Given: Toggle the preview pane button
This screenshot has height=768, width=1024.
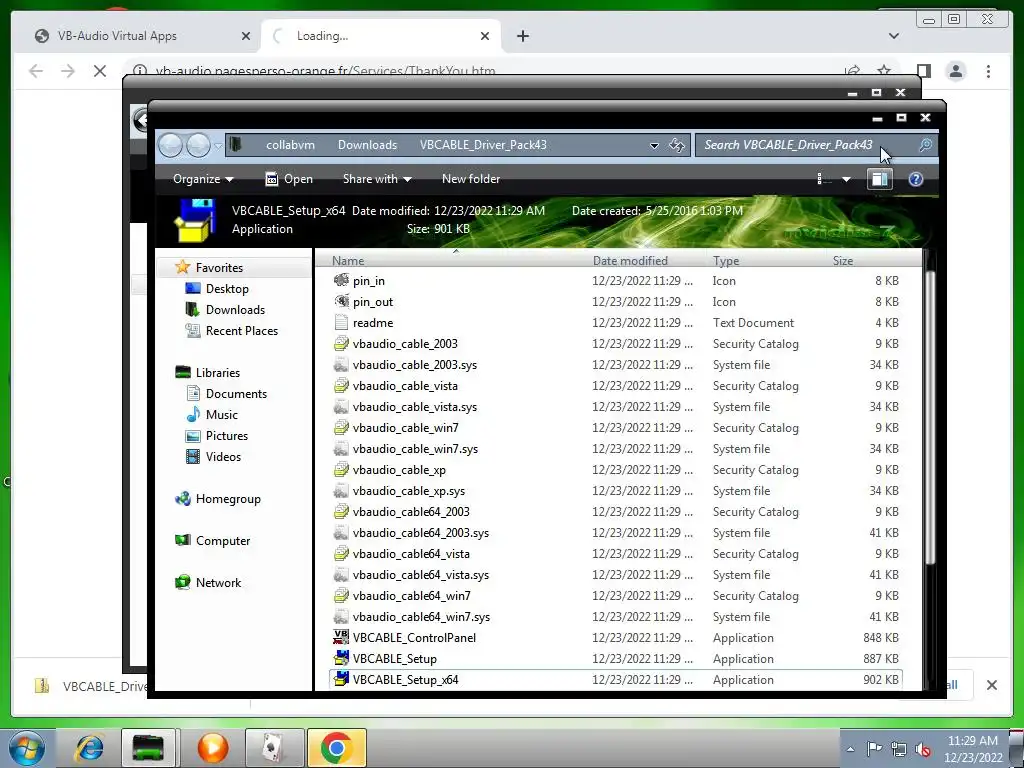Looking at the screenshot, I should click(879, 179).
